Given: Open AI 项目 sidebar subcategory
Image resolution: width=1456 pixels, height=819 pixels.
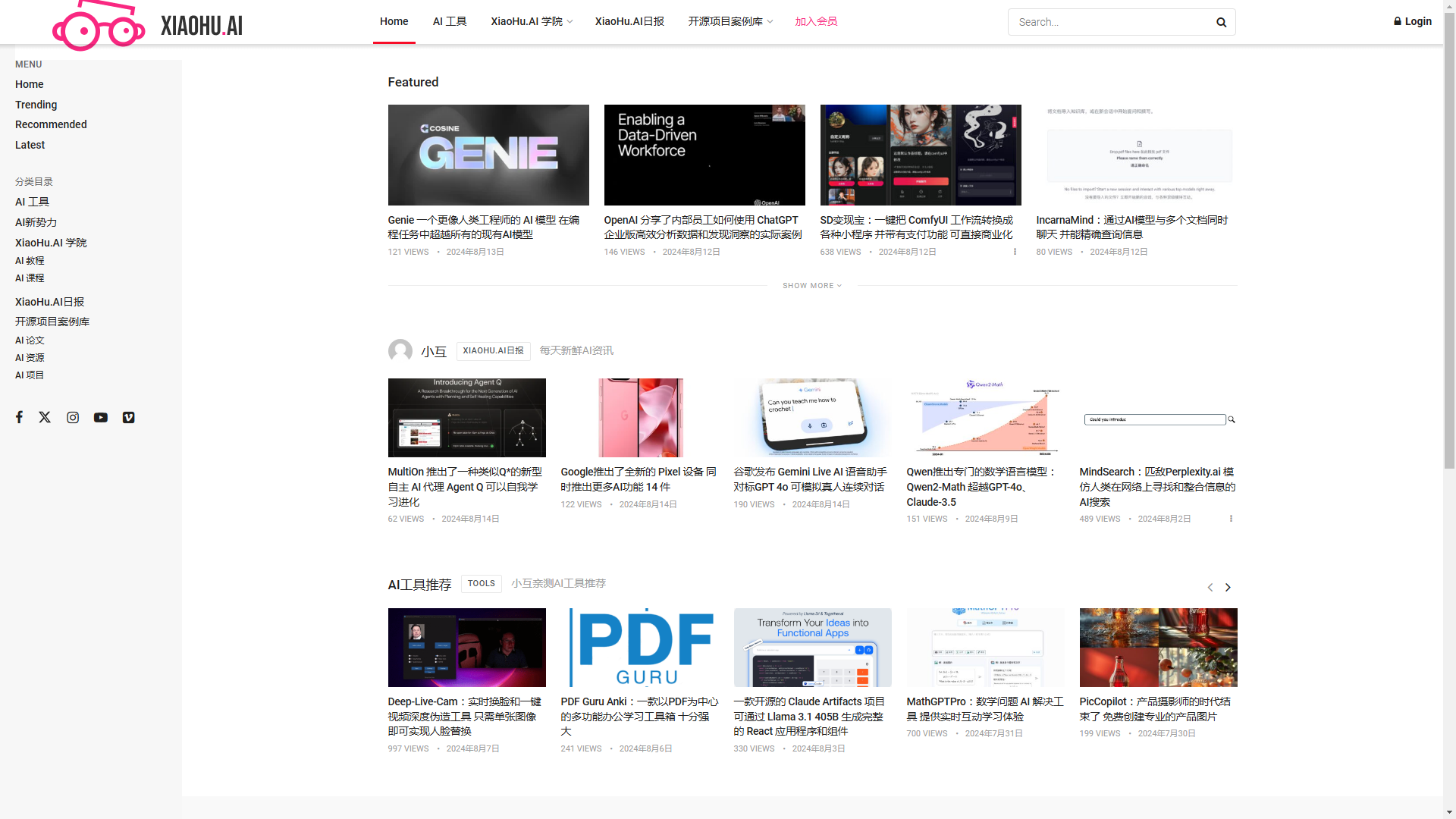Looking at the screenshot, I should point(30,375).
